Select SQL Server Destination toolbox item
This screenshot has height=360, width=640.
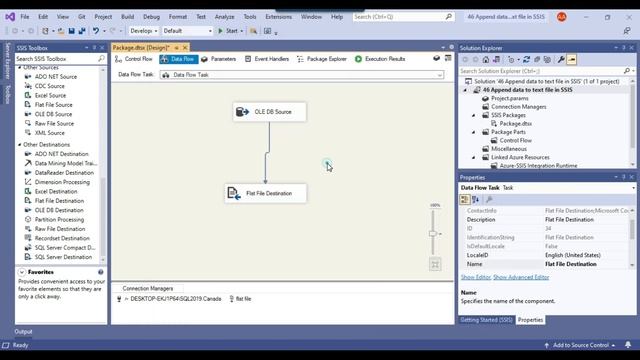tap(63, 257)
